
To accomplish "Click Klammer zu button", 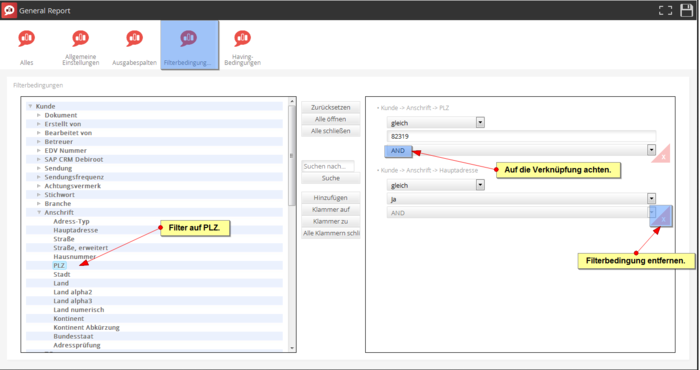I will tap(330, 221).
